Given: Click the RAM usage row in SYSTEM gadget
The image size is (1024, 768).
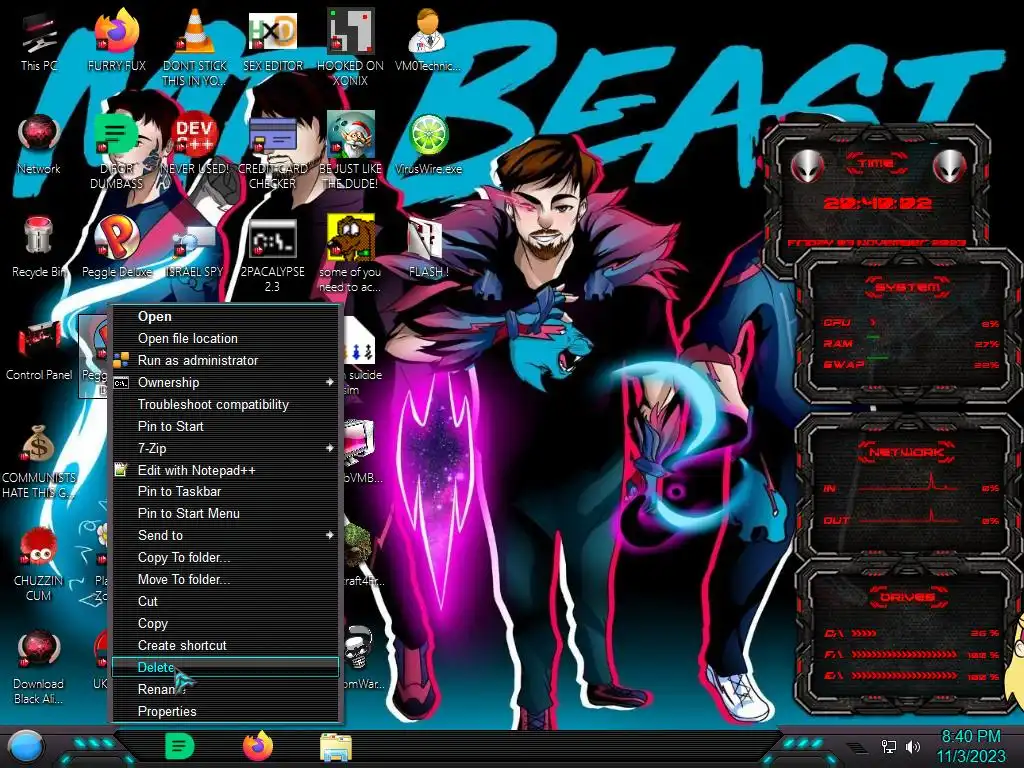Looking at the screenshot, I should pyautogui.click(x=911, y=344).
